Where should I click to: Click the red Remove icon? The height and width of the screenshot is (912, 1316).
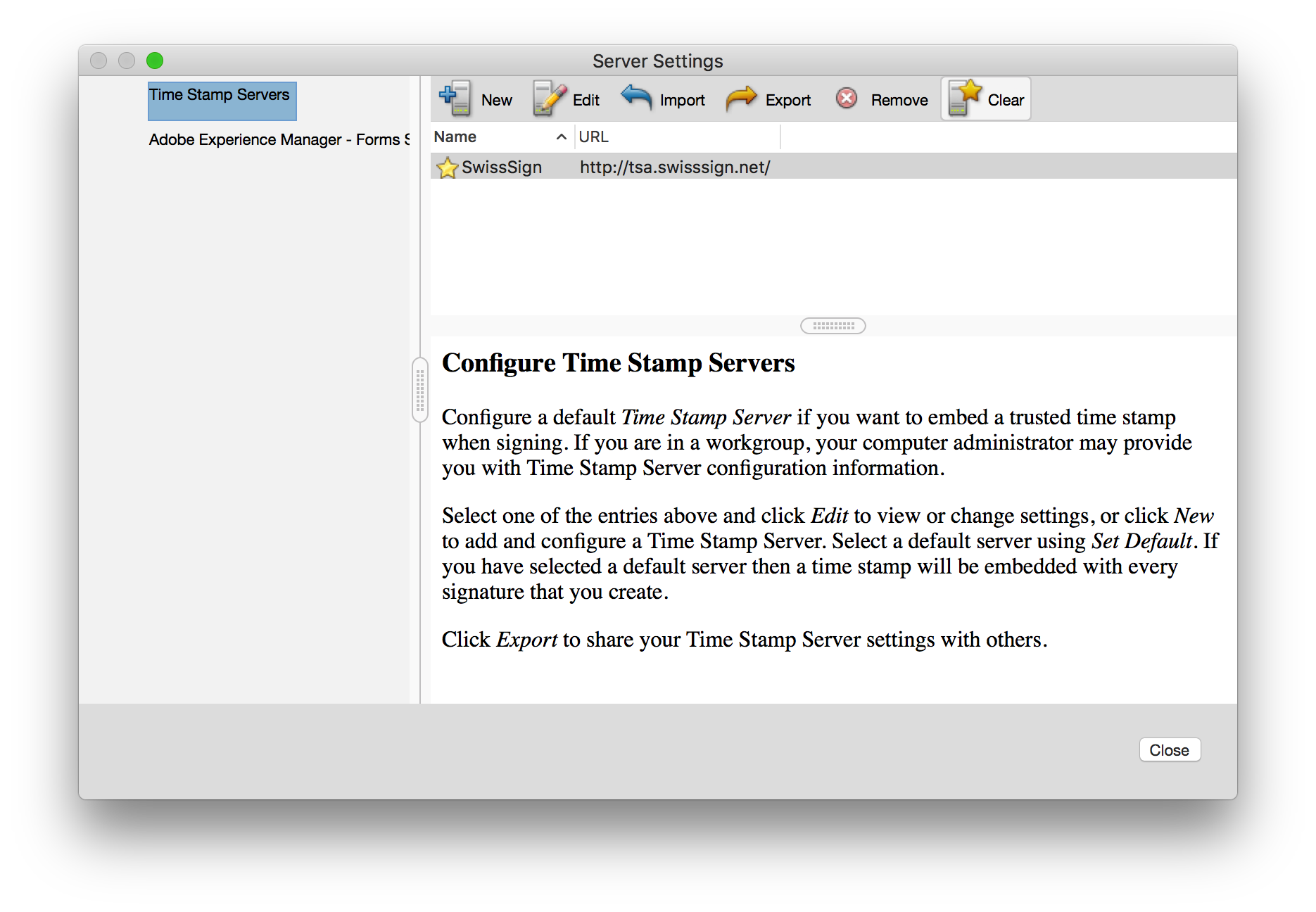pyautogui.click(x=847, y=99)
